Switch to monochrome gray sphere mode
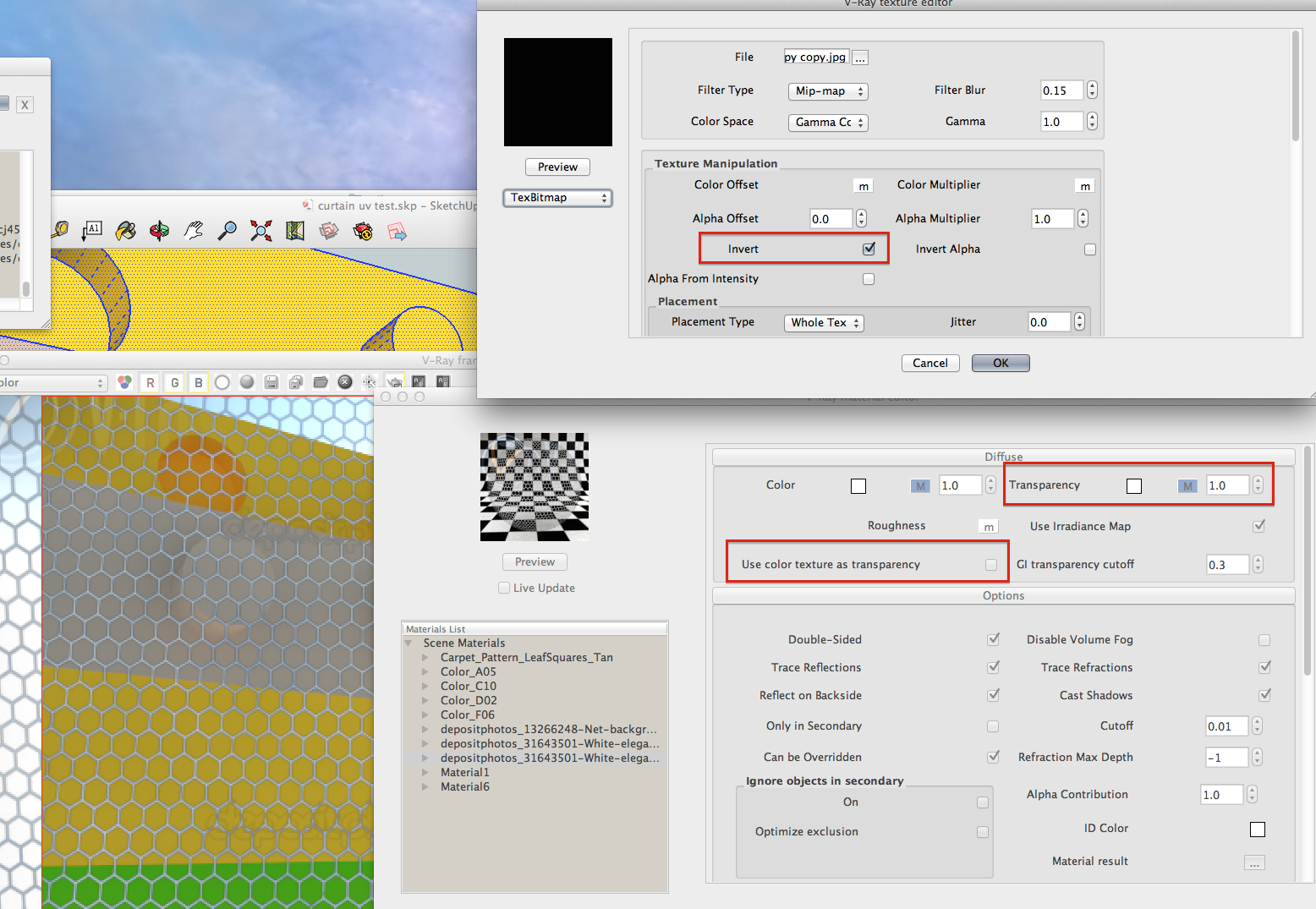 pos(247,382)
